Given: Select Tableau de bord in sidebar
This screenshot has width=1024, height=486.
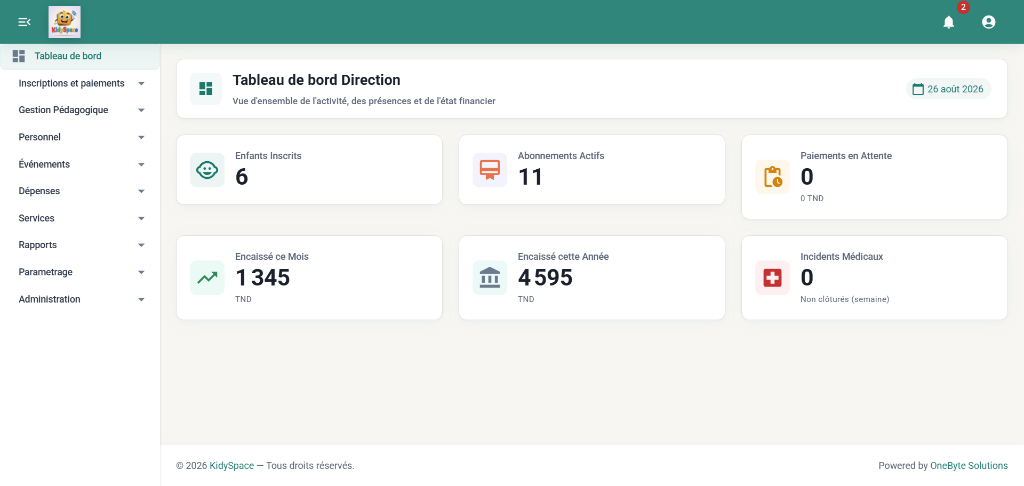Looking at the screenshot, I should coord(80,56).
